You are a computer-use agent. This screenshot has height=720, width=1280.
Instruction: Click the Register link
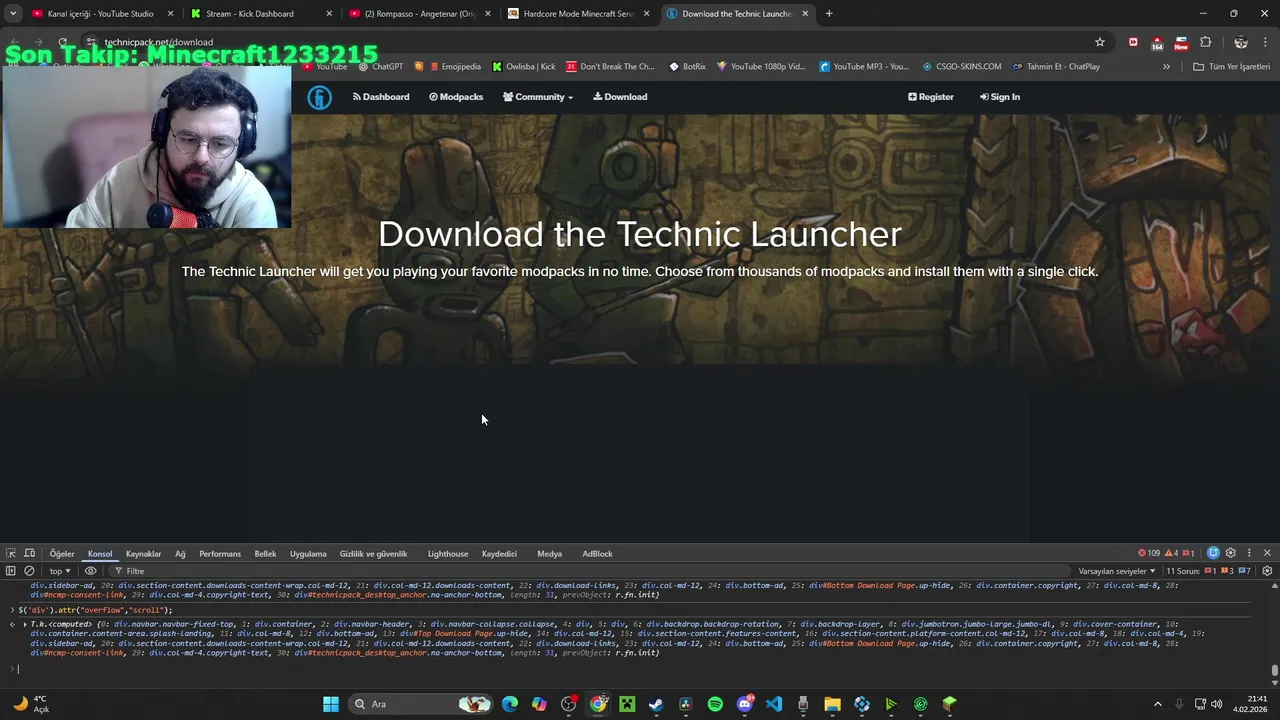931,97
